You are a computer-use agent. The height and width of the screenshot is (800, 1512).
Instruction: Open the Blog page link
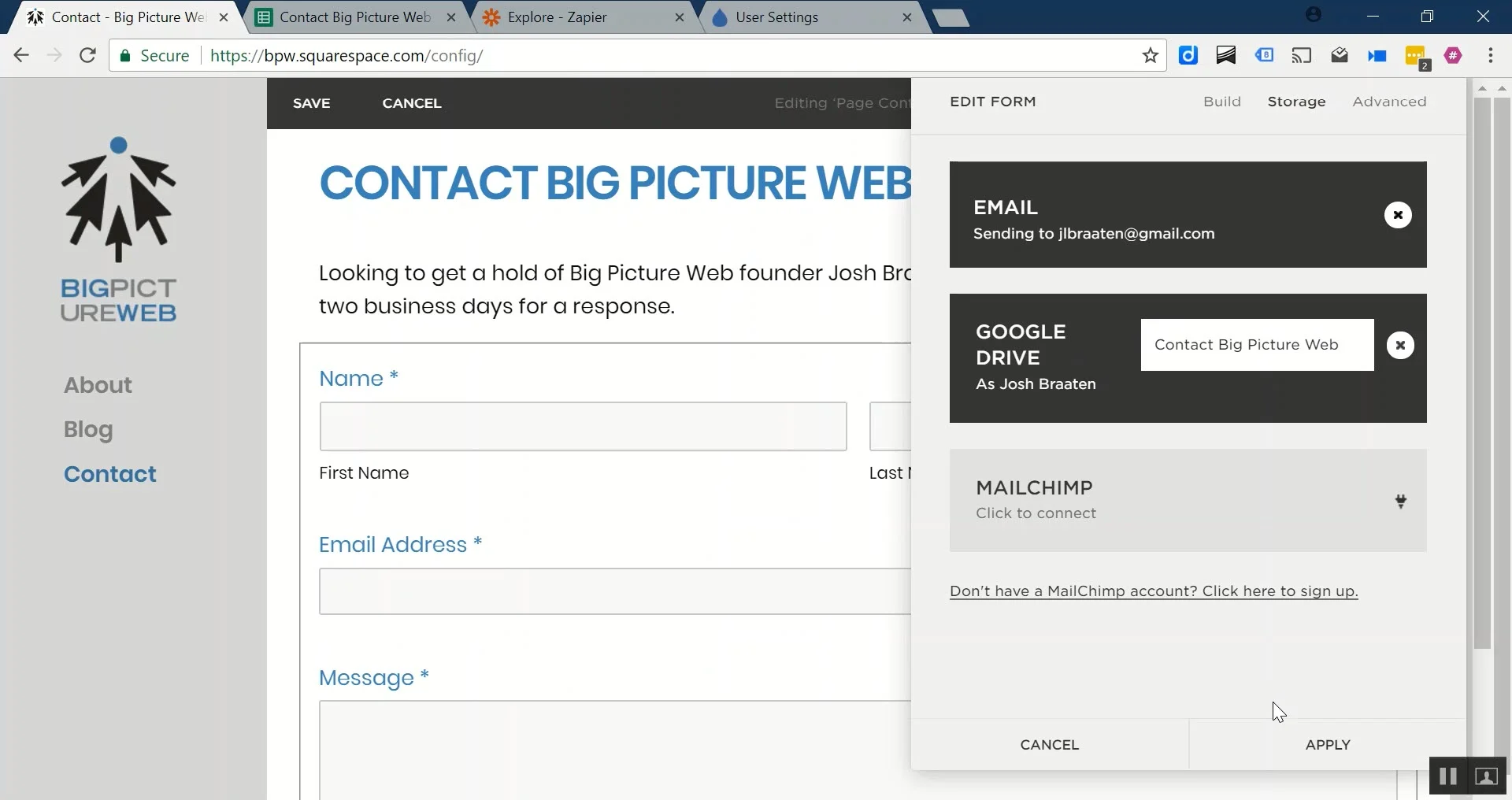pos(88,430)
